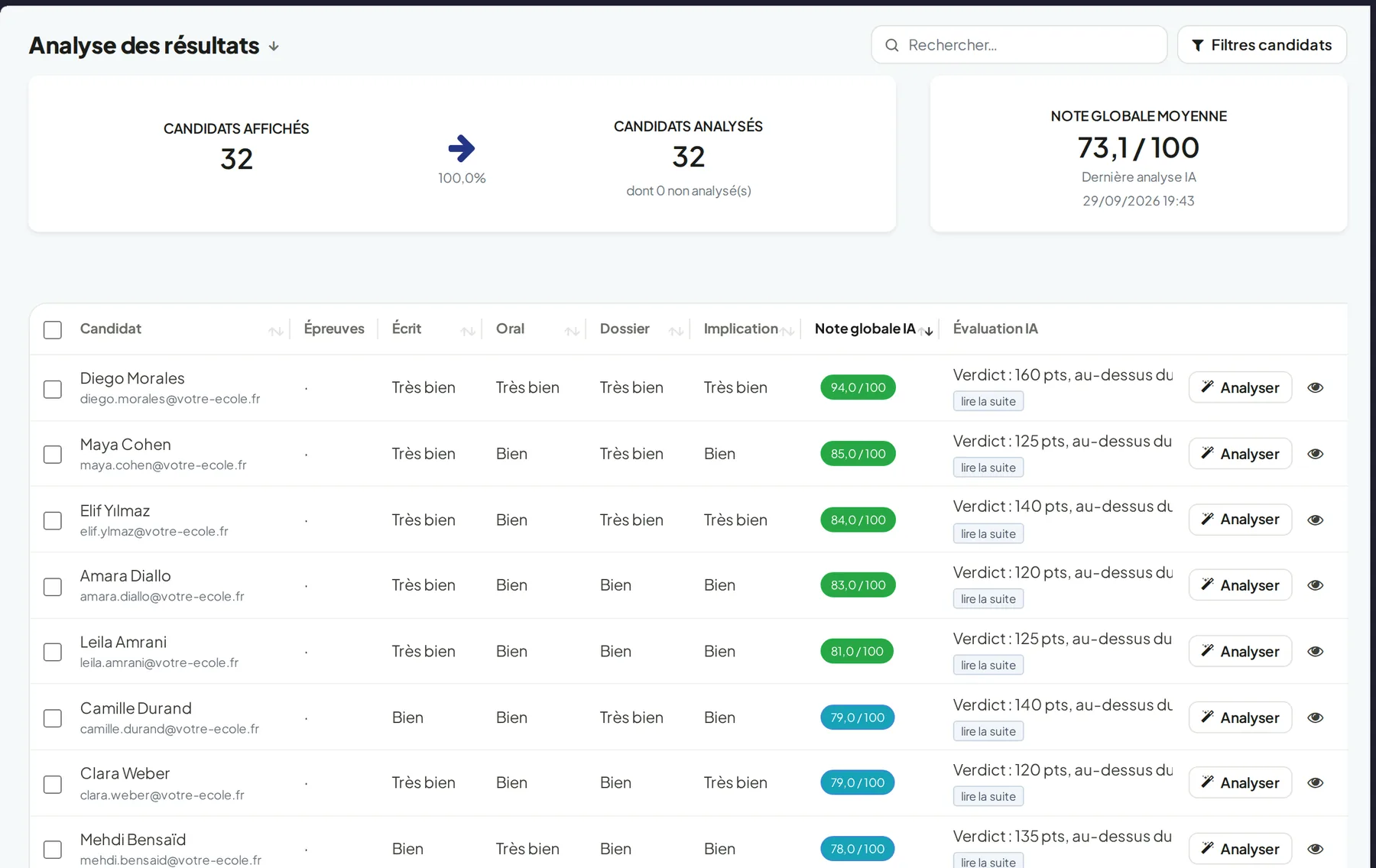Select Clara Weber row checkbox
Image resolution: width=1376 pixels, height=868 pixels.
(x=53, y=785)
